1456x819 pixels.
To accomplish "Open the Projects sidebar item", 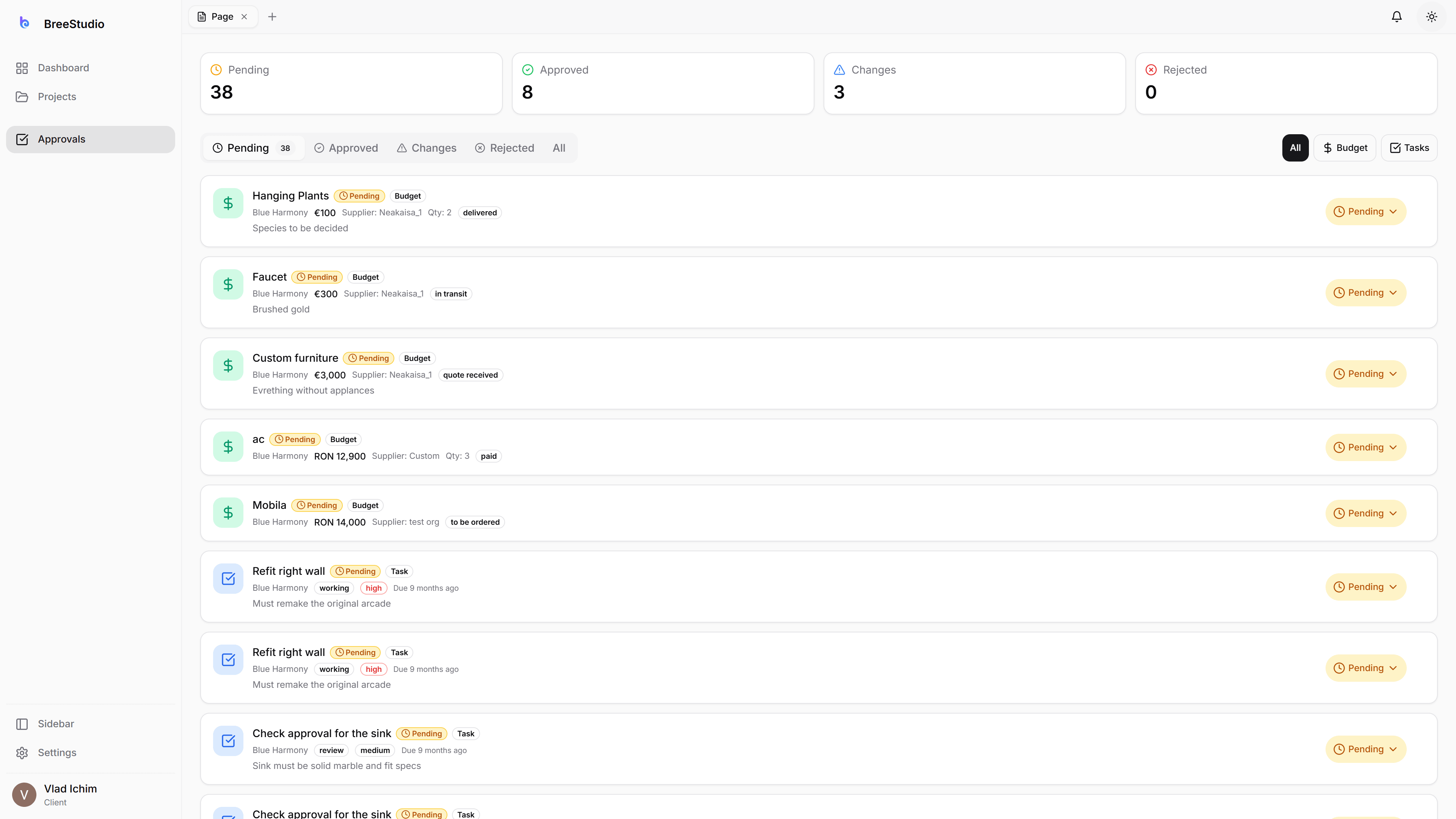I will pos(91,97).
